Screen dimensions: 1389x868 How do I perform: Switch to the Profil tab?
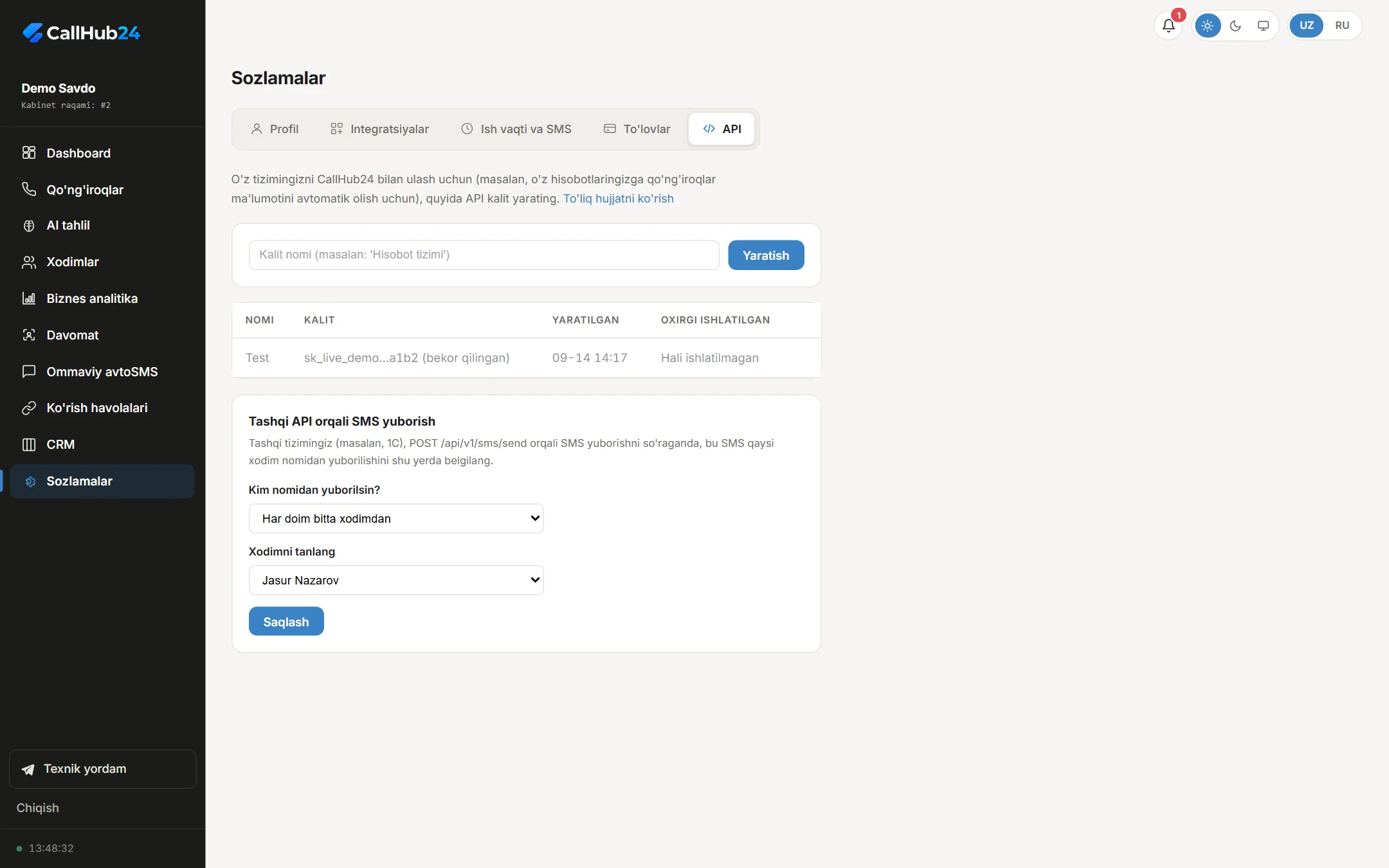[x=275, y=129]
